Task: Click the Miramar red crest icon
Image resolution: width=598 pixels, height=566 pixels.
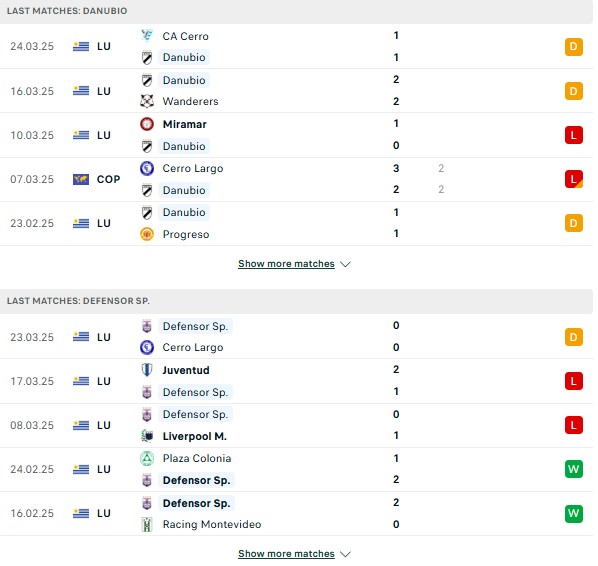Action: click(147, 124)
